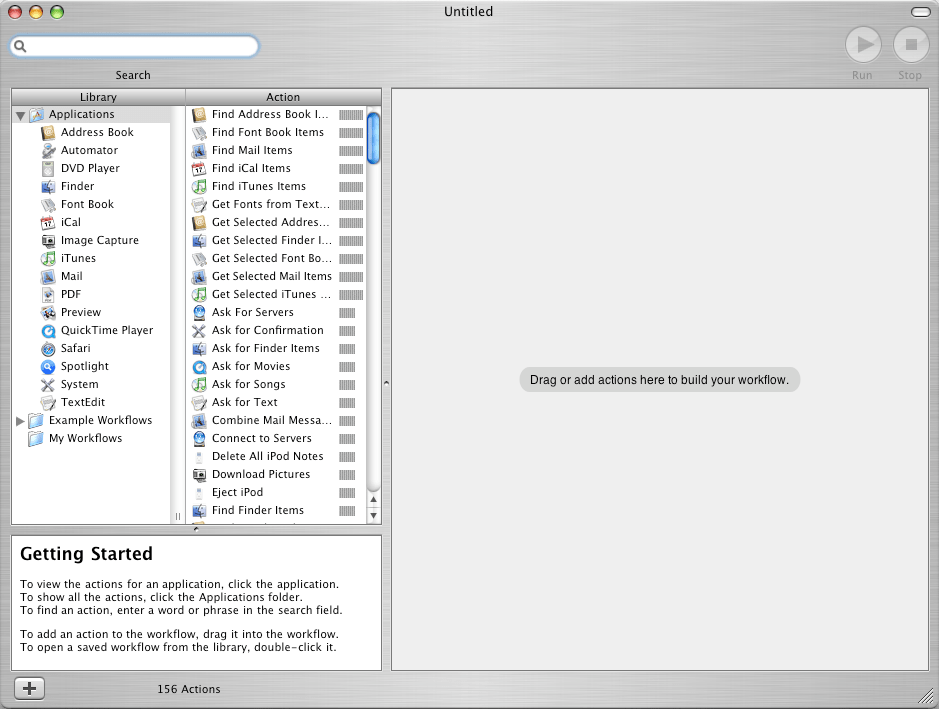The image size is (939, 709).
Task: Click icon beside Ask for Confirmation action
Action: 199,330
